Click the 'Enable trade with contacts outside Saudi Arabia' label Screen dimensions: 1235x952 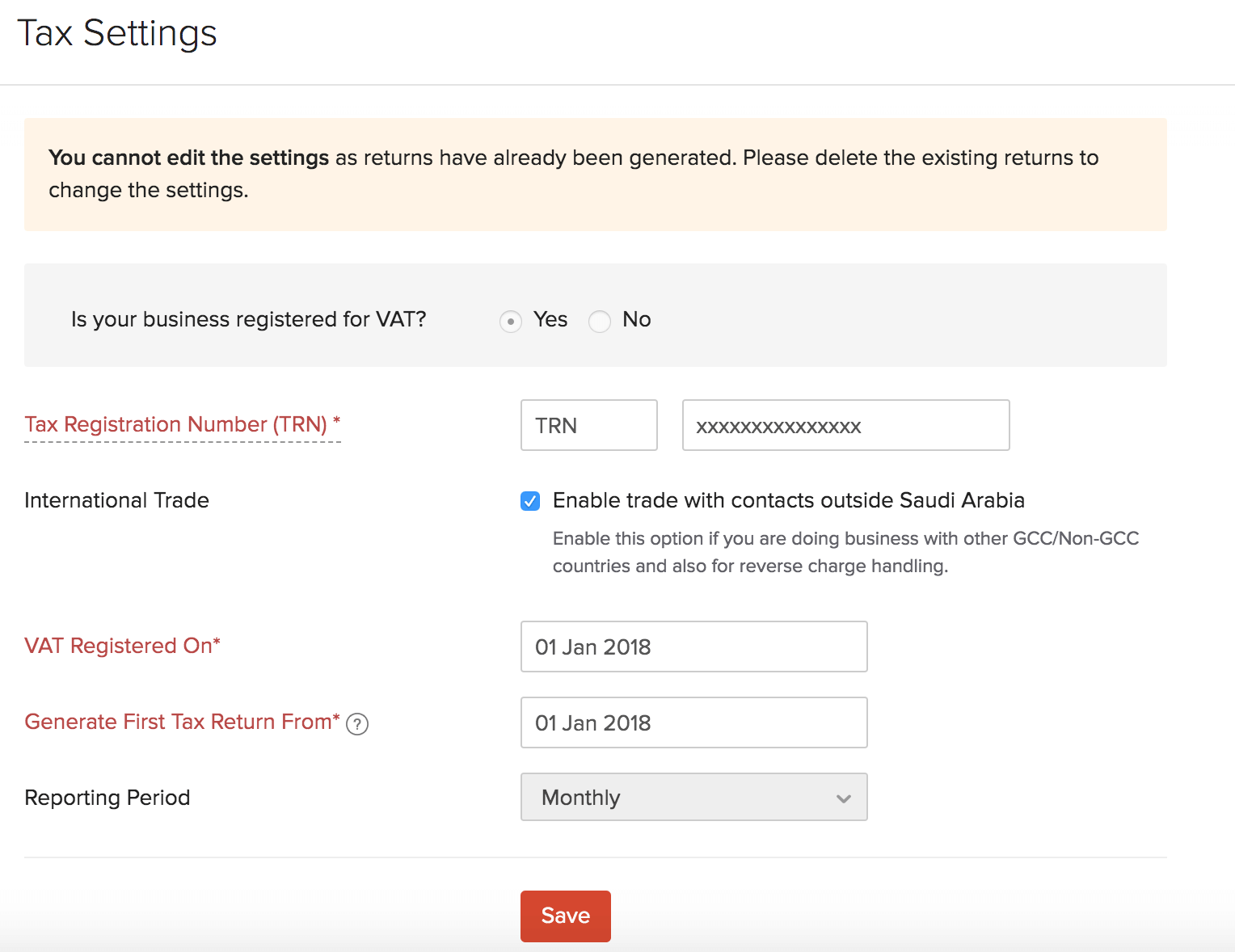click(788, 500)
